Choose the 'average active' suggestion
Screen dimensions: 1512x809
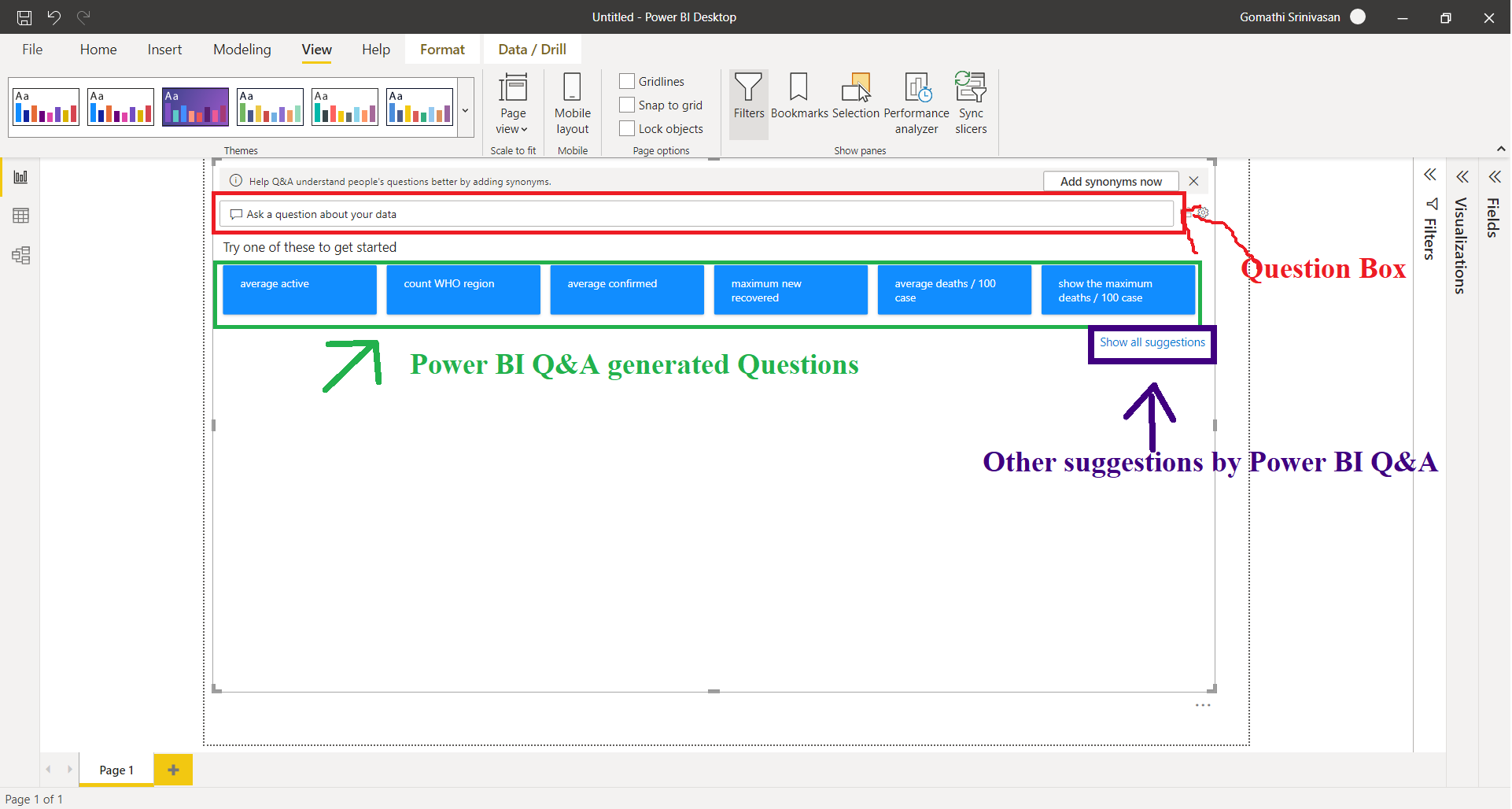pos(300,290)
